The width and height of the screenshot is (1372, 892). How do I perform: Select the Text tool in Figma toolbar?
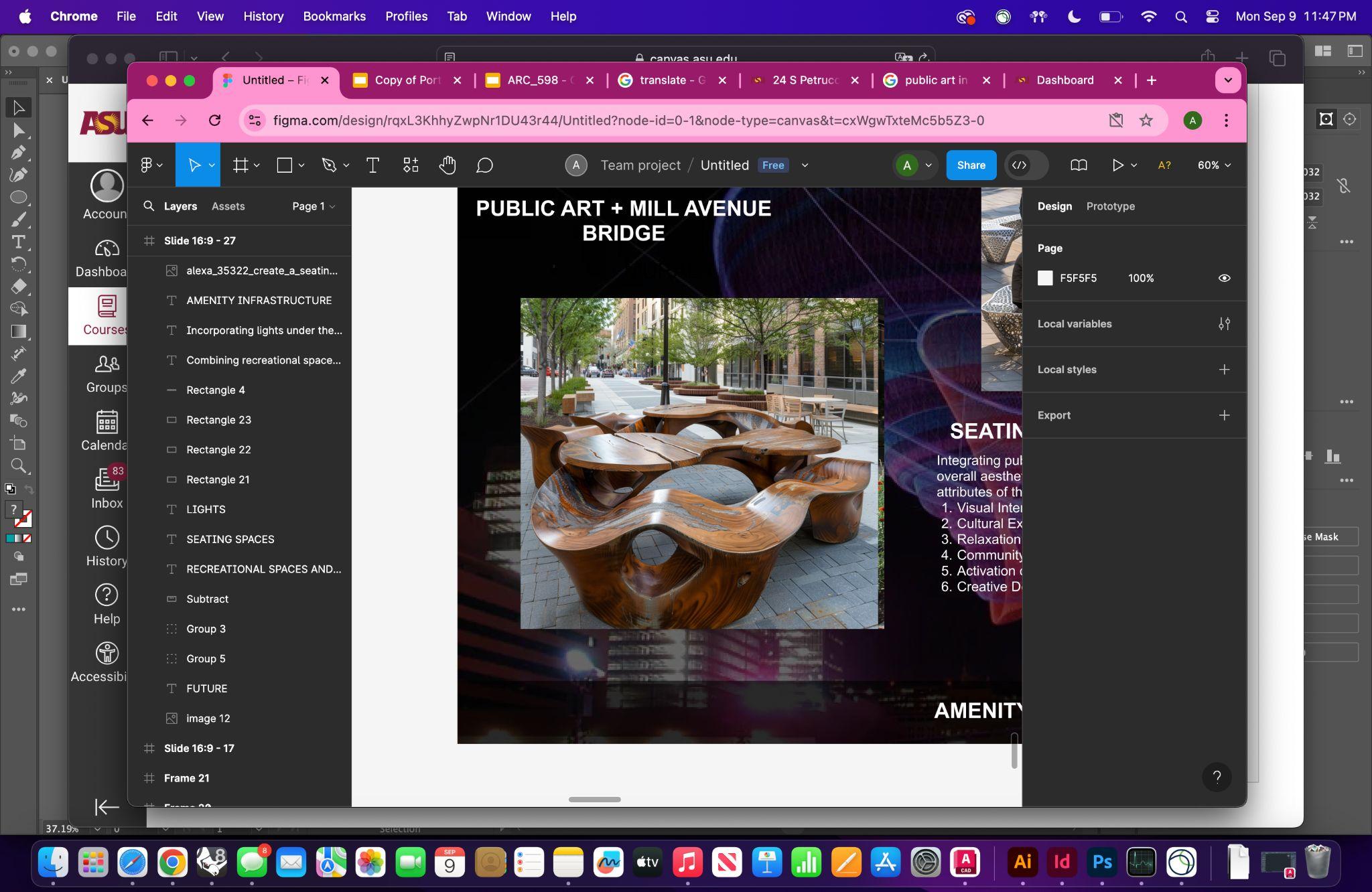[x=372, y=165]
